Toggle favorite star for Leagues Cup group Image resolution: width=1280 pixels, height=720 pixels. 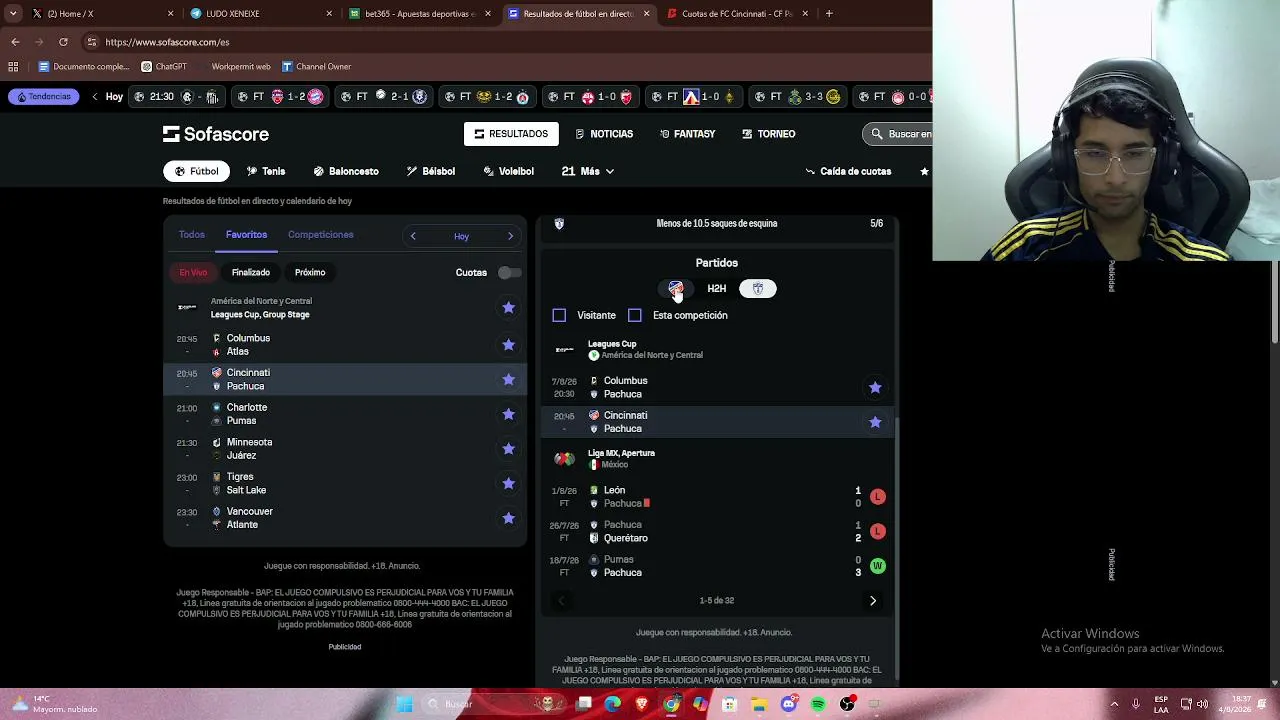click(x=508, y=307)
